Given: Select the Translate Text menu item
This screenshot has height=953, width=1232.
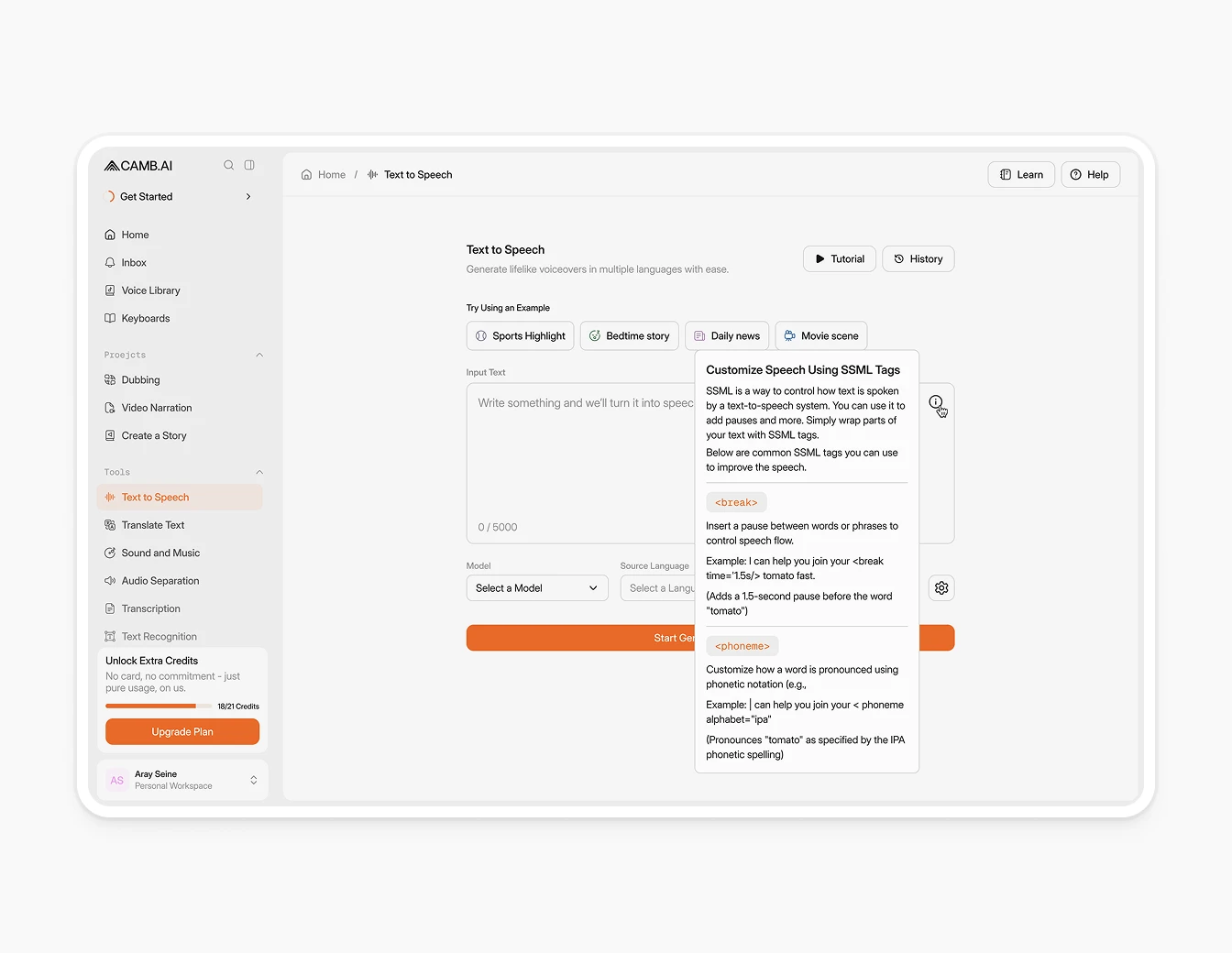Looking at the screenshot, I should (152, 525).
